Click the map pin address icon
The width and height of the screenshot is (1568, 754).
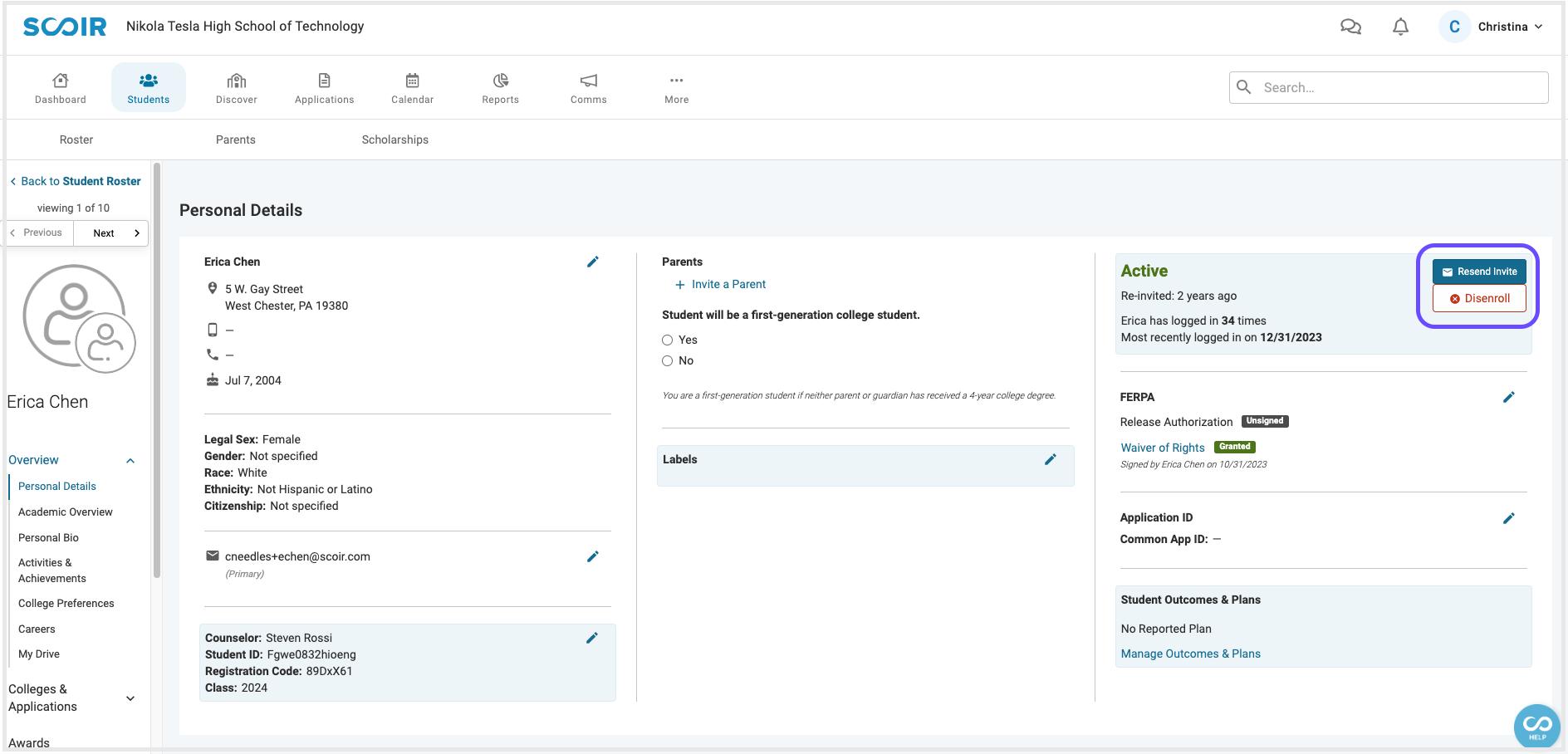[213, 288]
